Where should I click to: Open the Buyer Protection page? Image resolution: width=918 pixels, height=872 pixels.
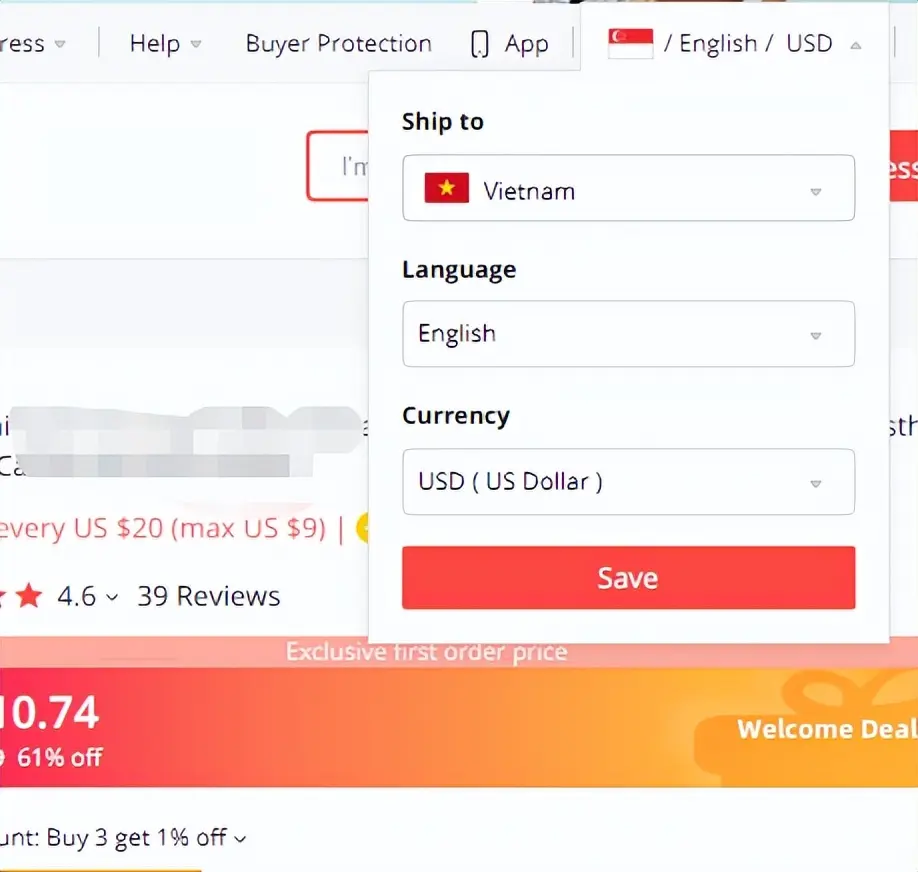coord(338,44)
